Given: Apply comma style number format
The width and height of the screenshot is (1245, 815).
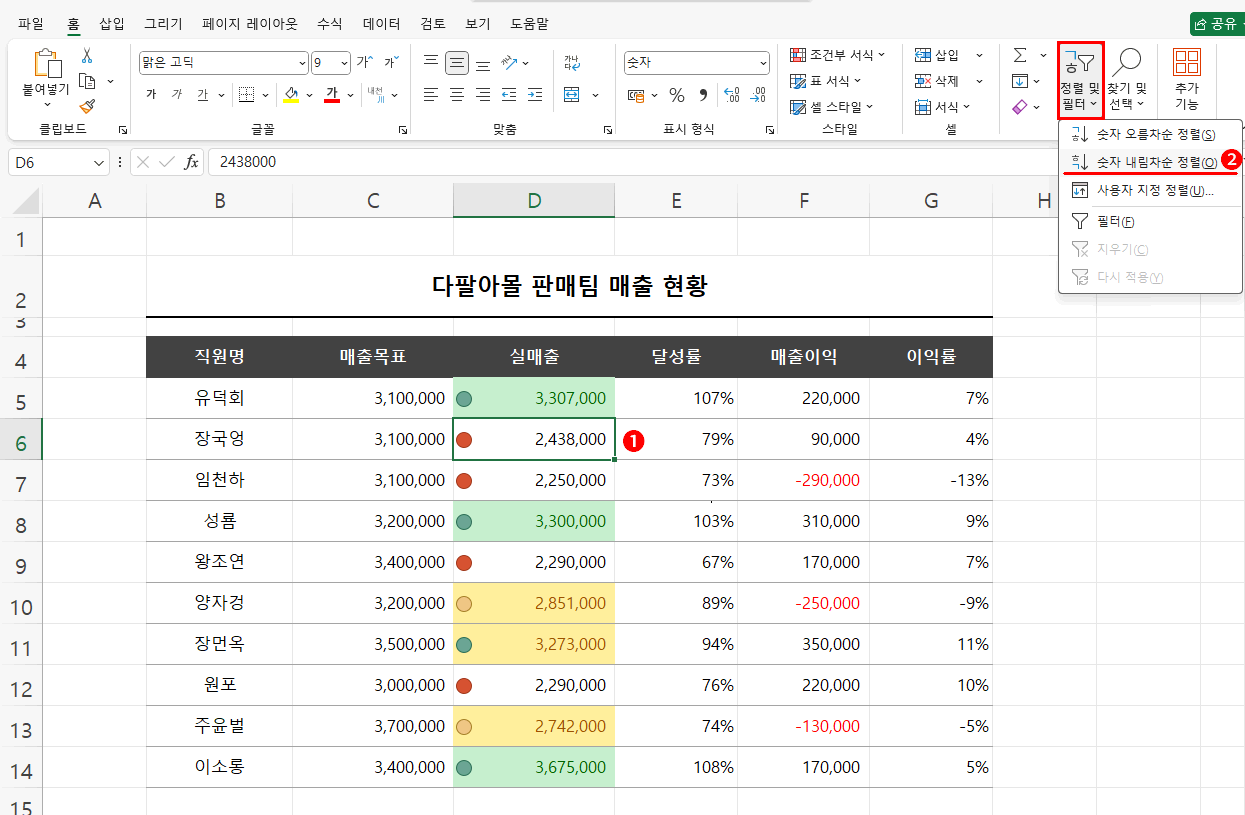Looking at the screenshot, I should coord(703,95).
